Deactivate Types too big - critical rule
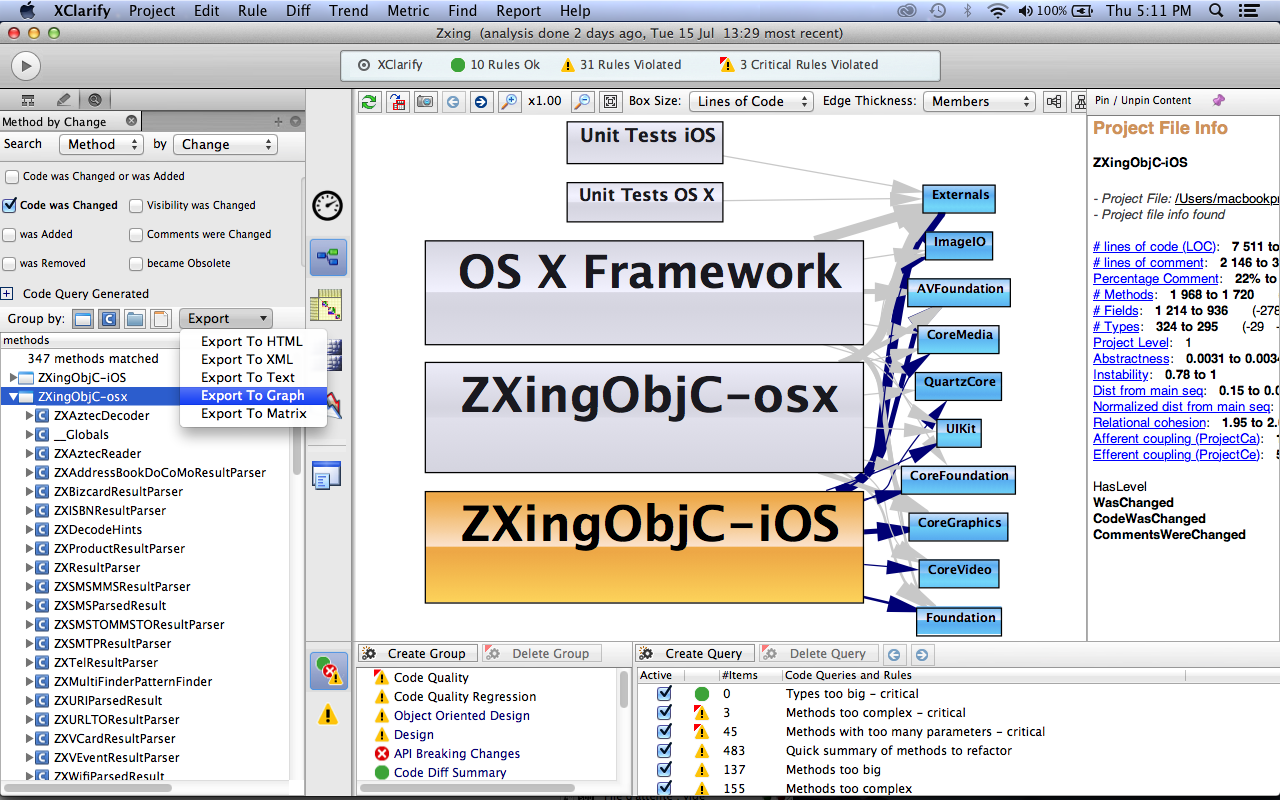Image resolution: width=1280 pixels, height=800 pixels. pos(664,693)
